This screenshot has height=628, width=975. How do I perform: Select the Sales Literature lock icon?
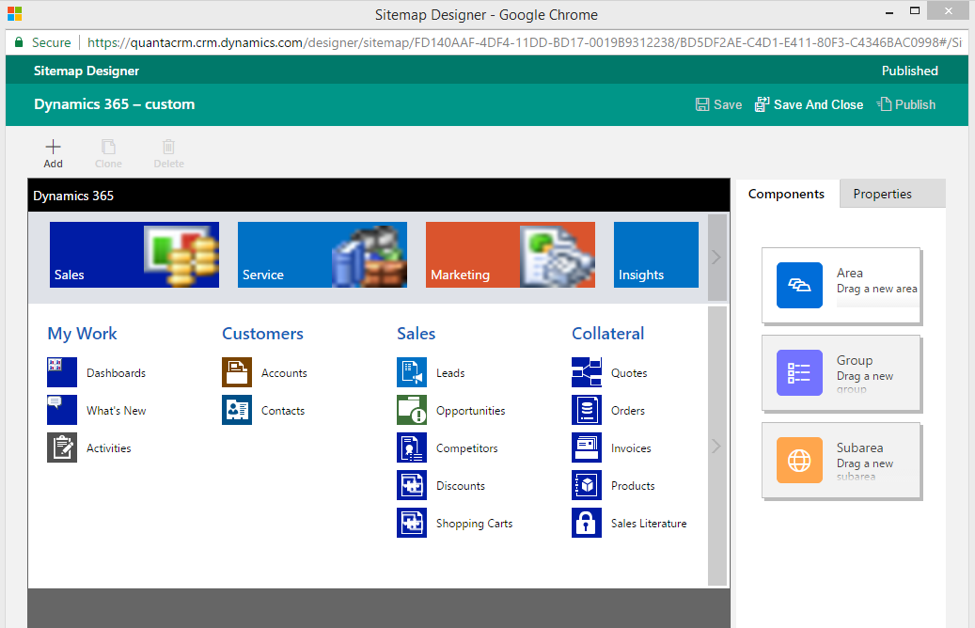tap(587, 523)
